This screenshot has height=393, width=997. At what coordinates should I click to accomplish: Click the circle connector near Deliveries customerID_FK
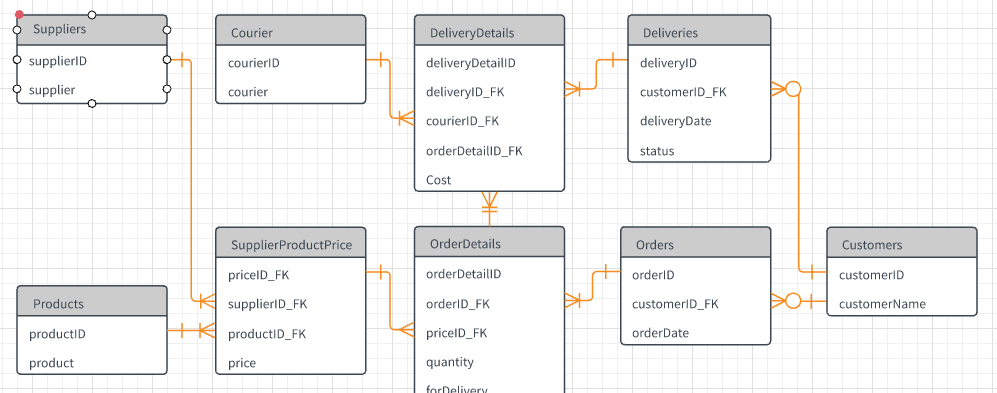pos(793,90)
